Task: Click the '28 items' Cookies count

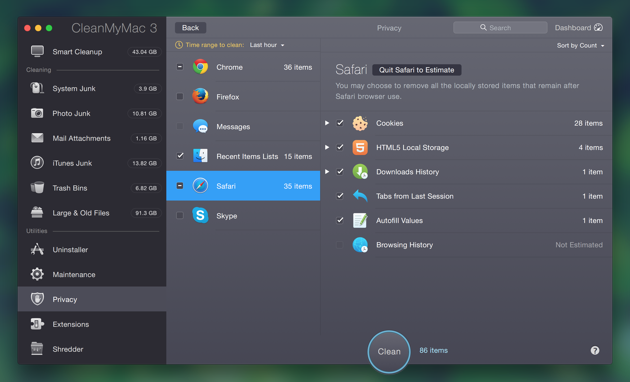Action: click(x=588, y=123)
